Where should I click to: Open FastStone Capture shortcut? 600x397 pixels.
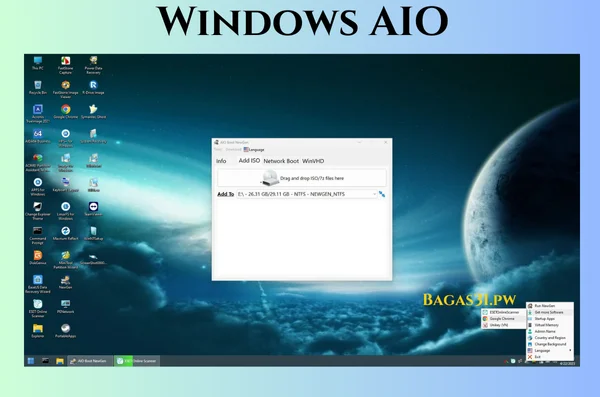click(65, 65)
